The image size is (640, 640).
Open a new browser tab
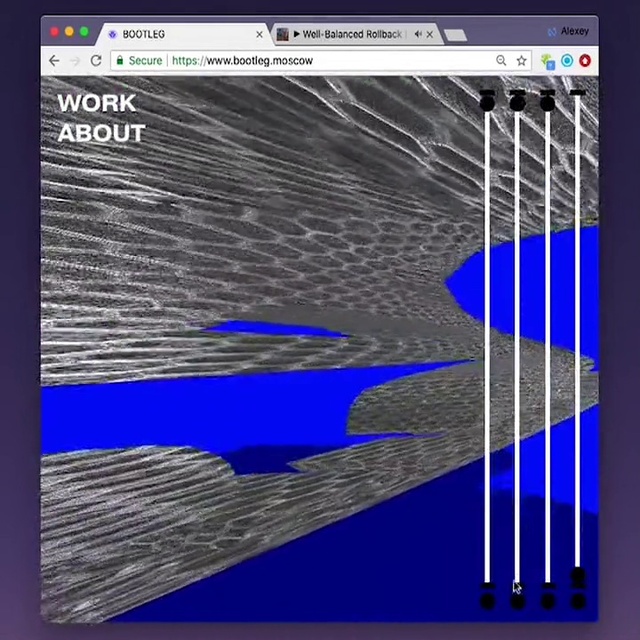tap(456, 35)
